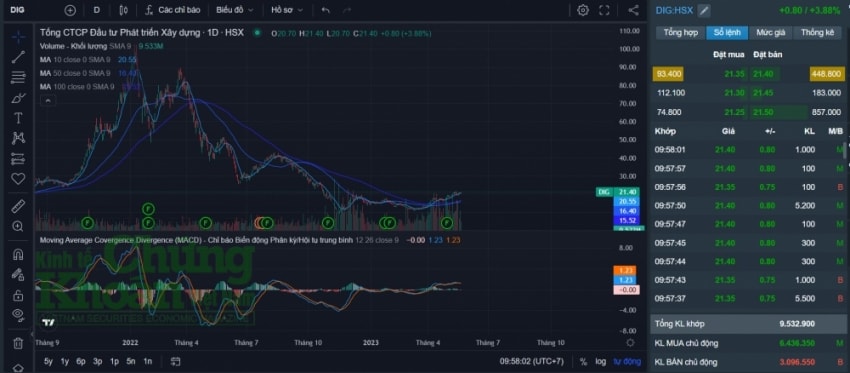Click the fullscreen mode icon
Screen dimensions: 850x373
click(604, 10)
